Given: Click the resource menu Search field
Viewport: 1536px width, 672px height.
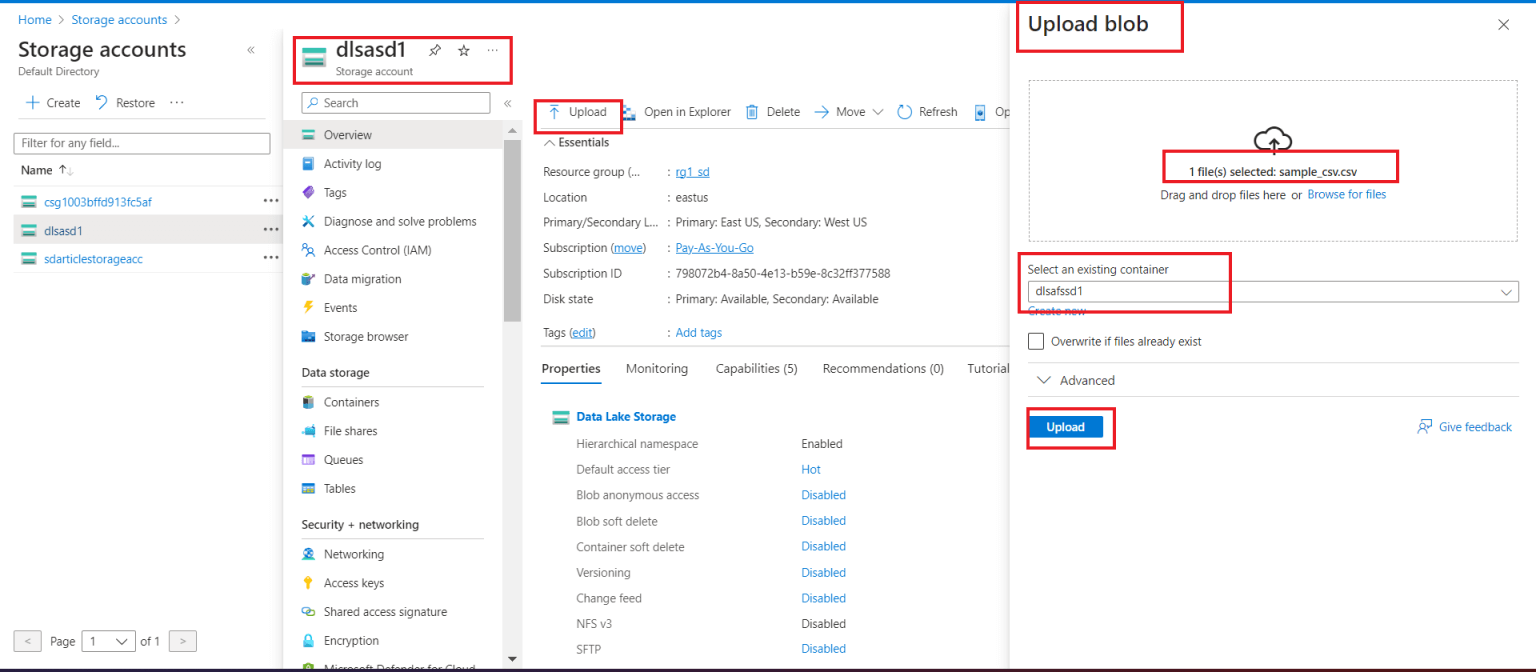Looking at the screenshot, I should pos(396,103).
